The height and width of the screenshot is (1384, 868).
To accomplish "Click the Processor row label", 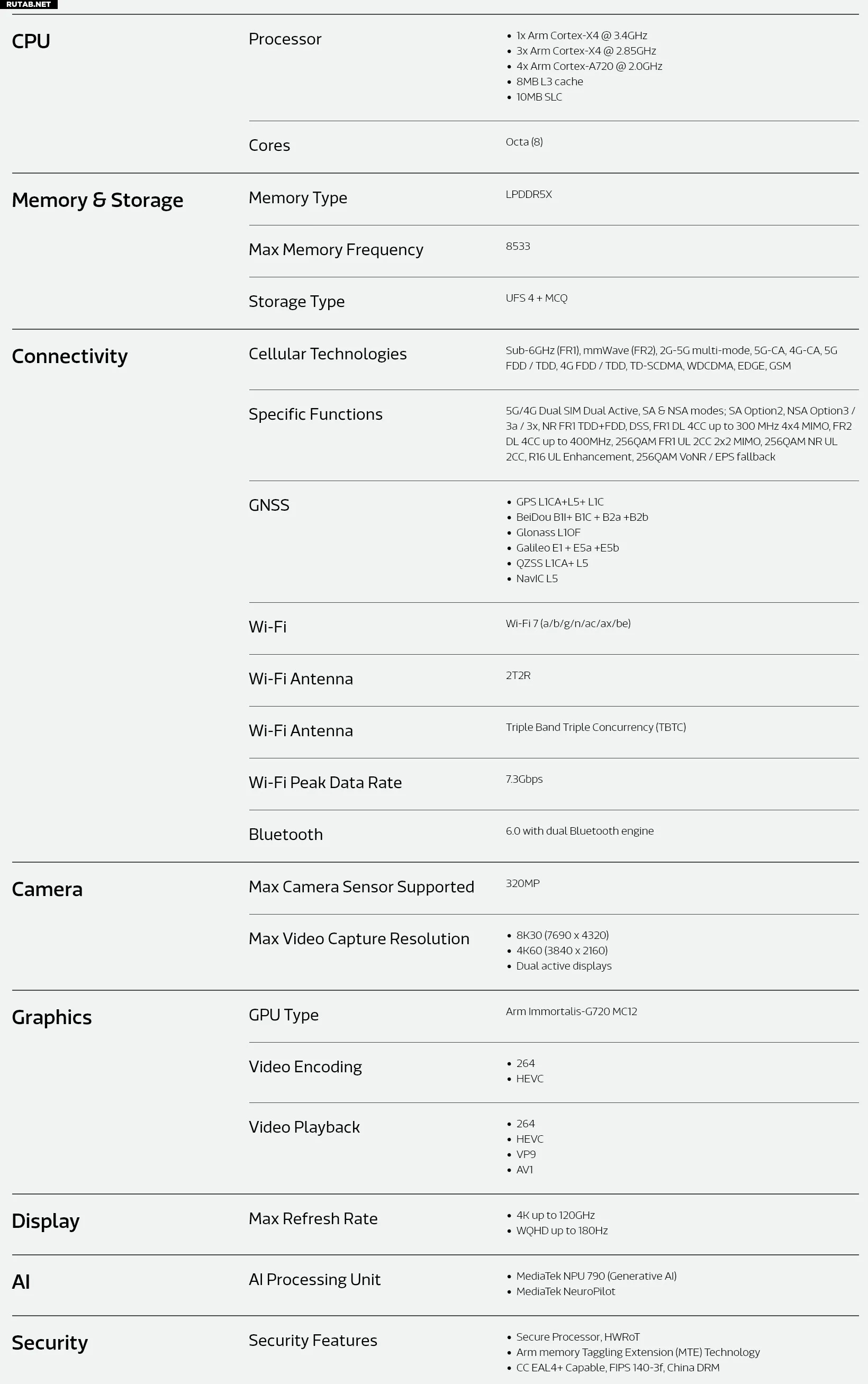I will [285, 39].
